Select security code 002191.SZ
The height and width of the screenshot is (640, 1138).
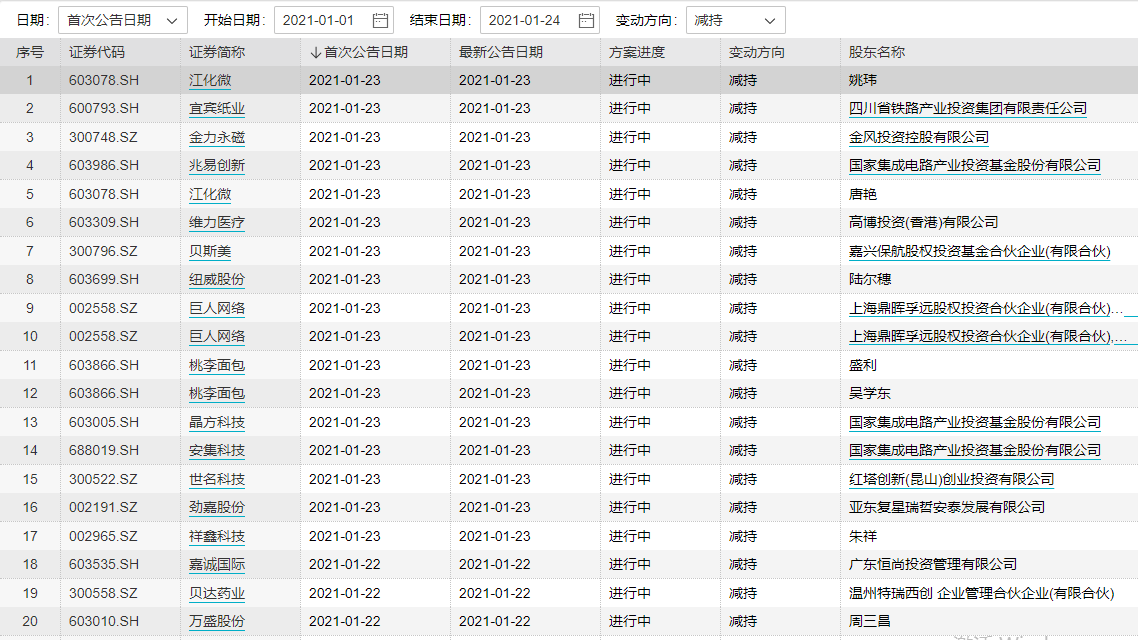(103, 507)
